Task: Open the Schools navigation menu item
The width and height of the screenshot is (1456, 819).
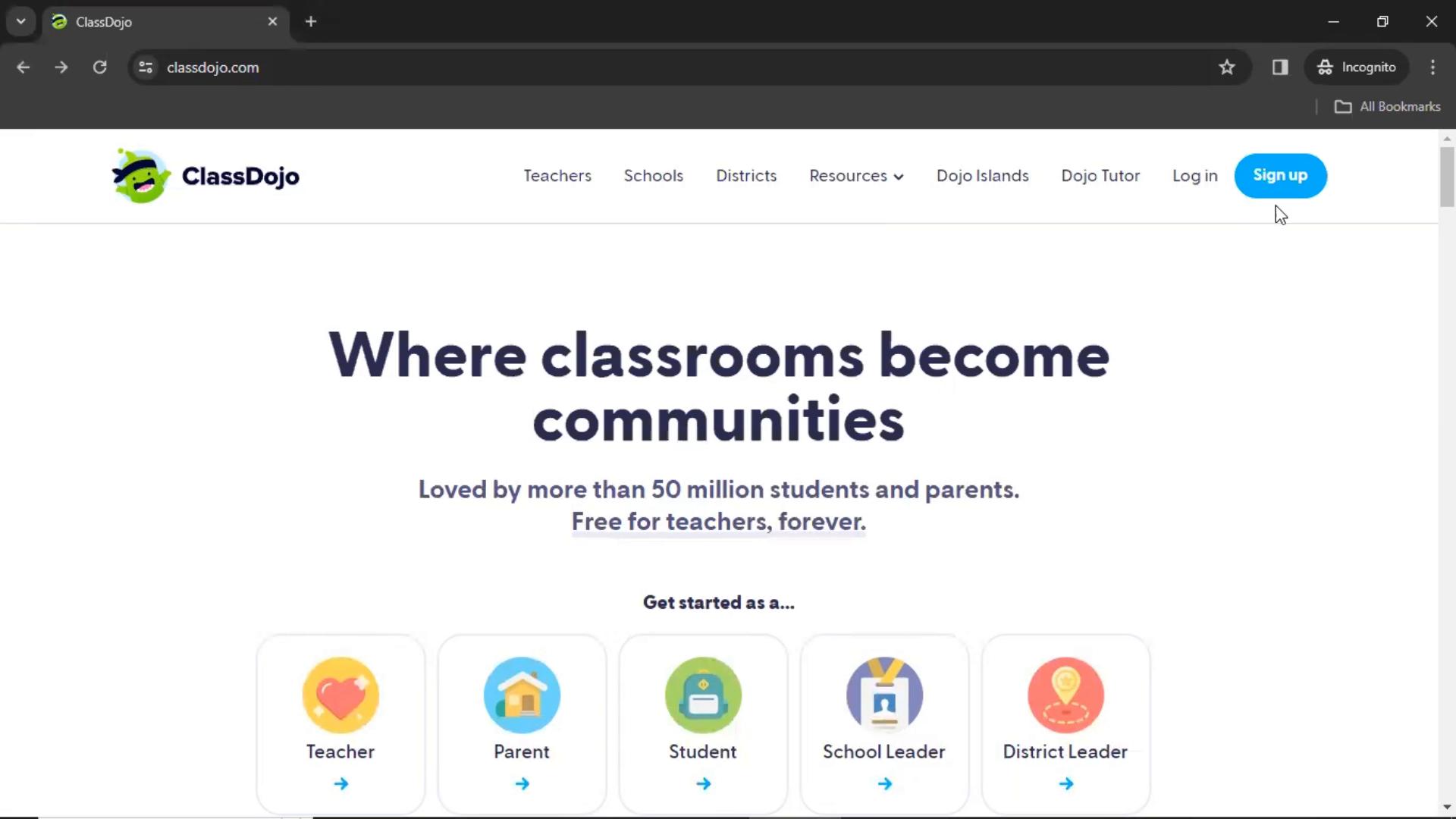Action: (654, 175)
